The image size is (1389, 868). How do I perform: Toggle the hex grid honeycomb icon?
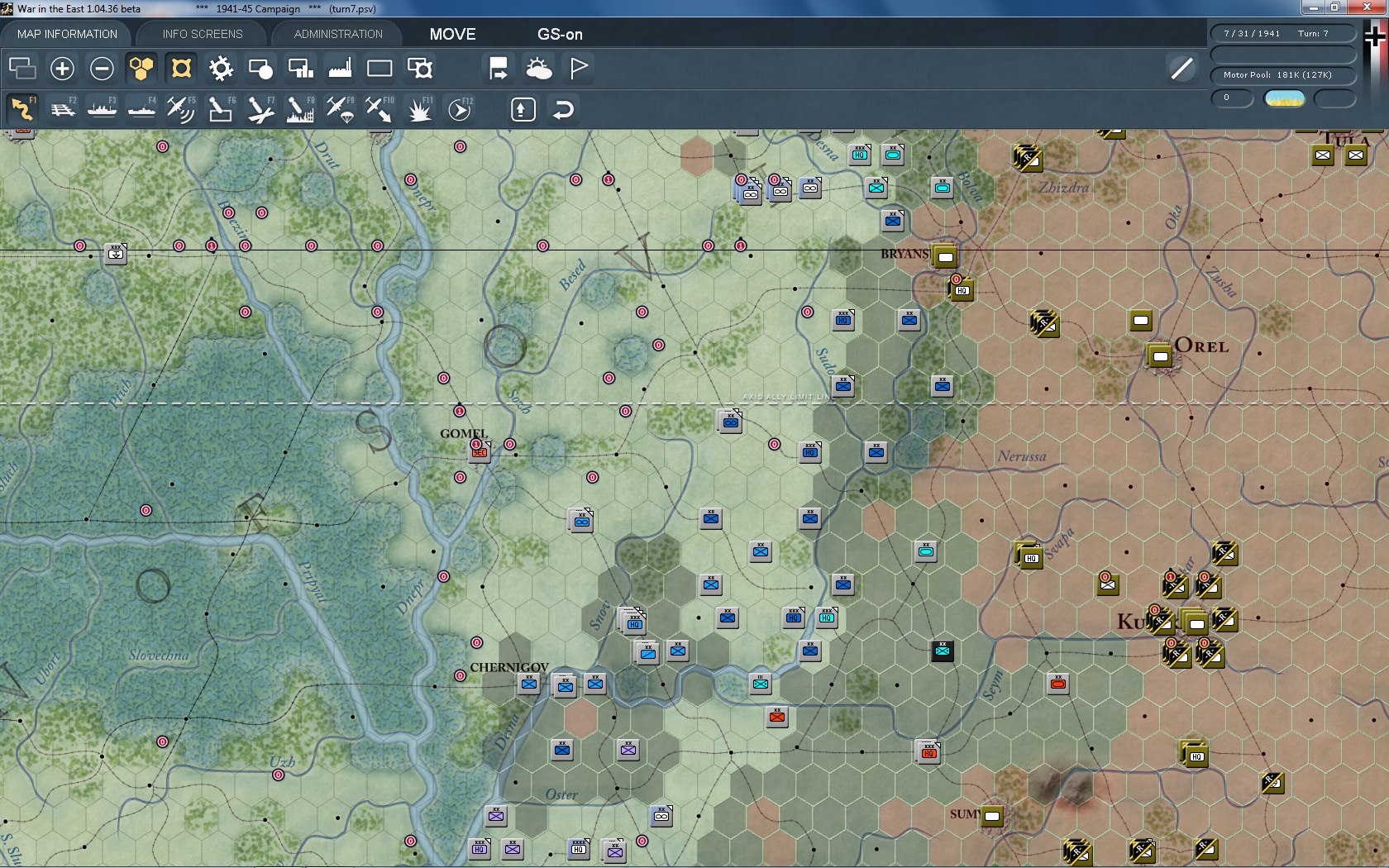click(x=141, y=68)
